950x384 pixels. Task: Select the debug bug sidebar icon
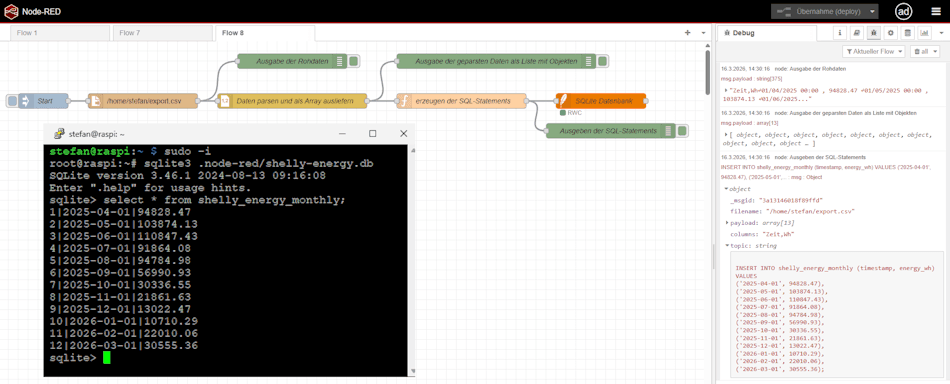(873, 33)
